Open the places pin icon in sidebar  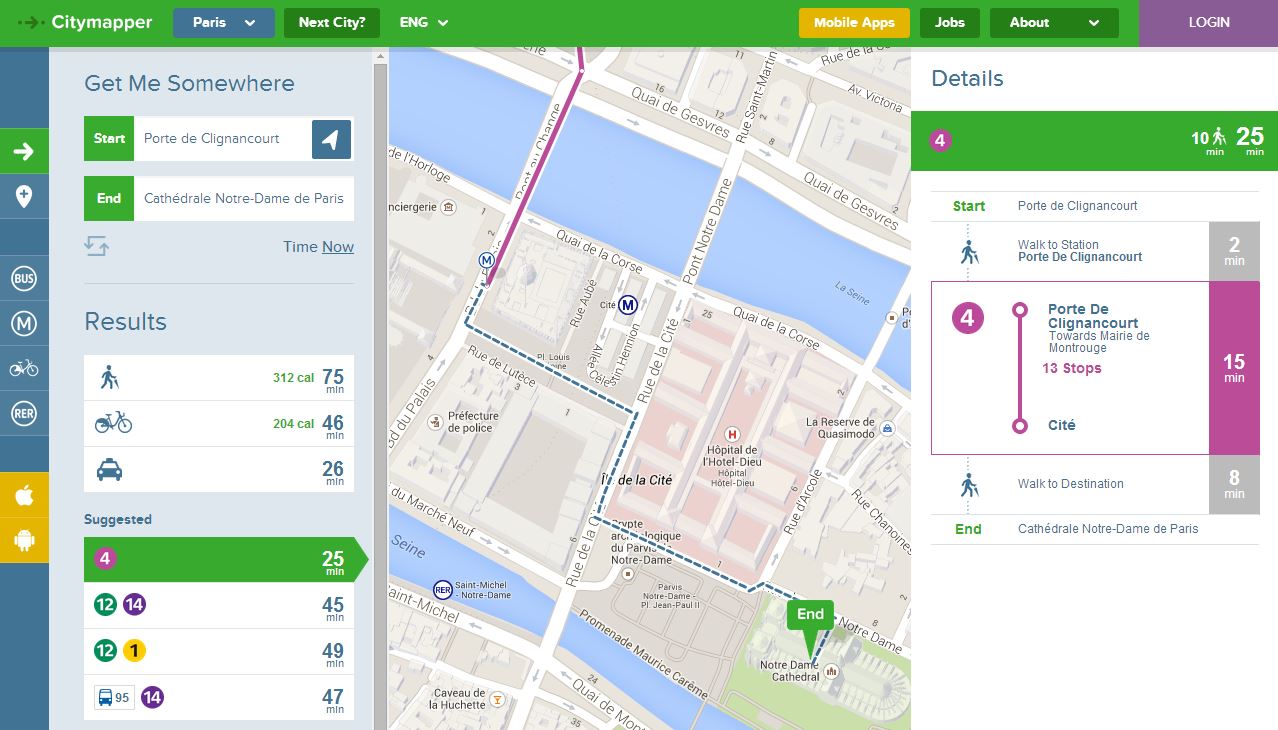[24, 196]
